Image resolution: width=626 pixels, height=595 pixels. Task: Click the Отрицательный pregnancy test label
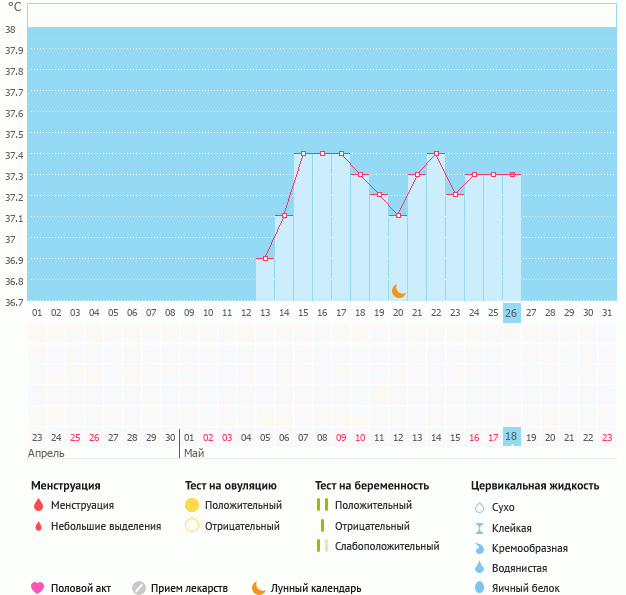click(x=372, y=526)
